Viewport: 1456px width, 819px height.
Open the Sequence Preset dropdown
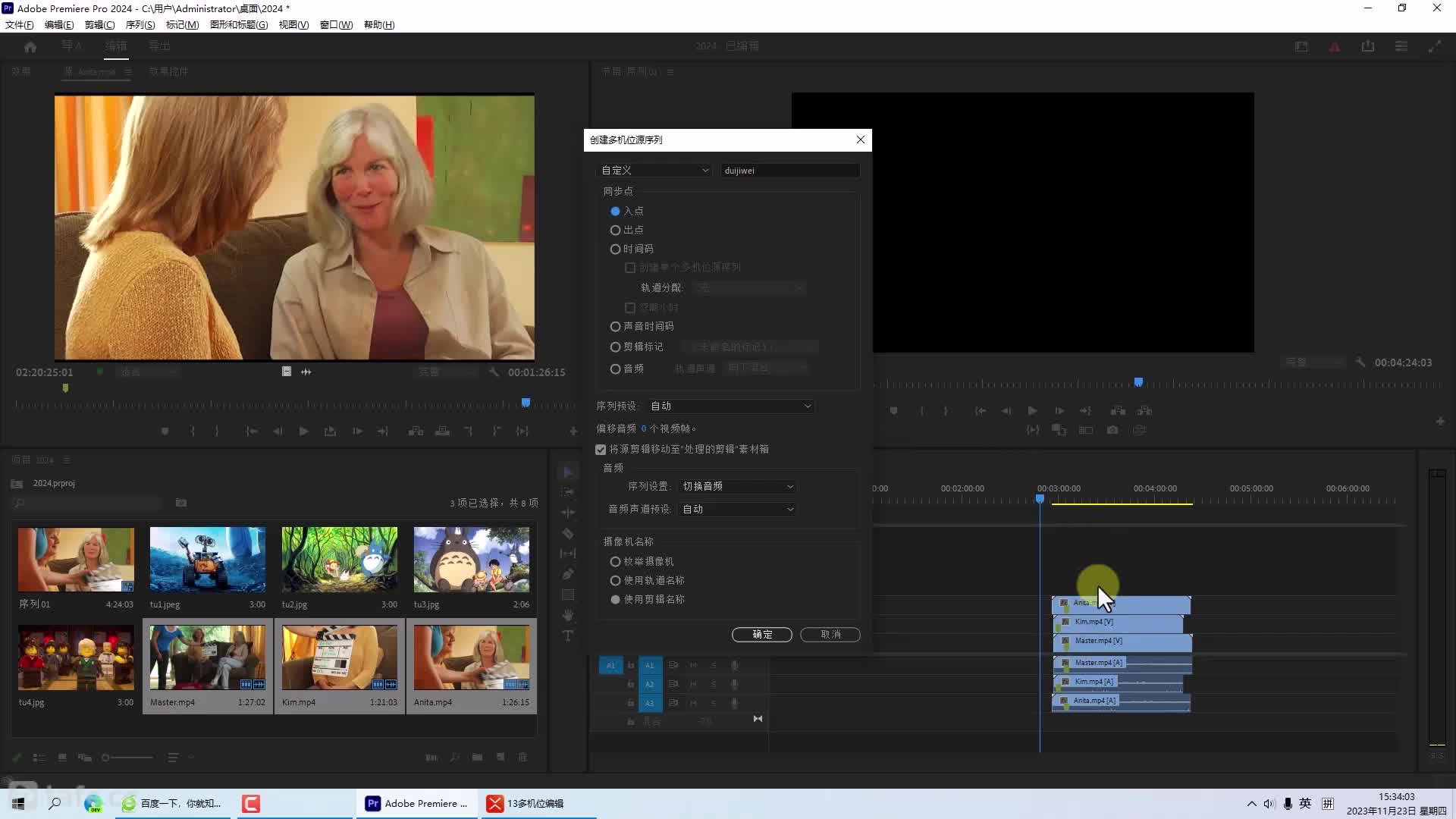731,406
